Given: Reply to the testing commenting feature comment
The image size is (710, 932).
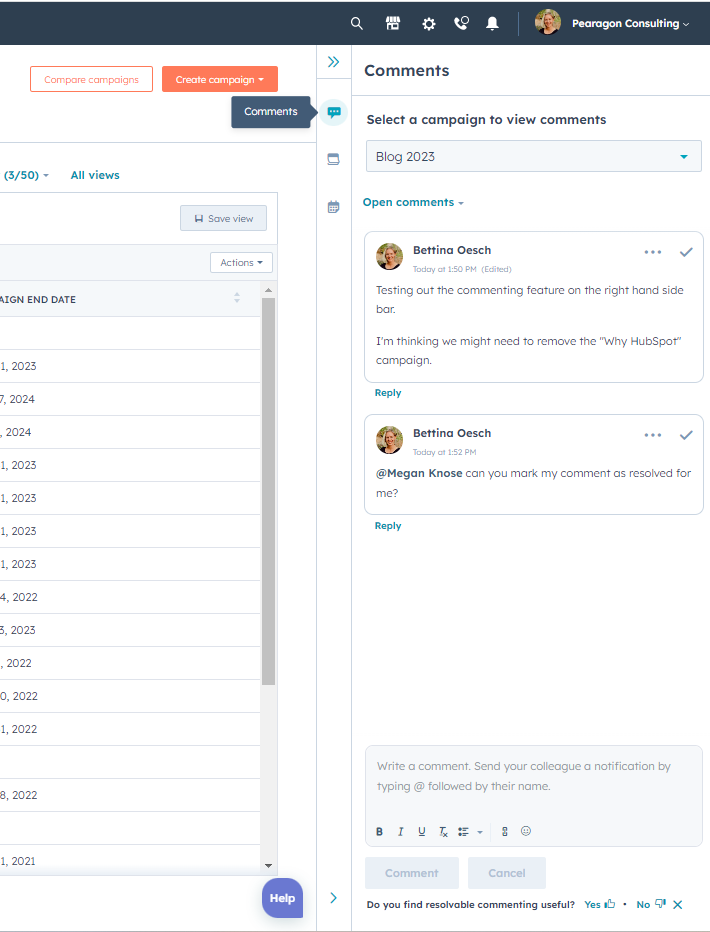Looking at the screenshot, I should coord(388,393).
